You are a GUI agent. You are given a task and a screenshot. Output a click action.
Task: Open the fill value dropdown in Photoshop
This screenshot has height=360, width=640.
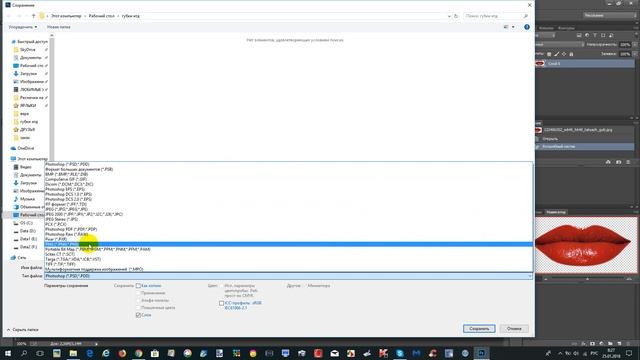point(635,54)
